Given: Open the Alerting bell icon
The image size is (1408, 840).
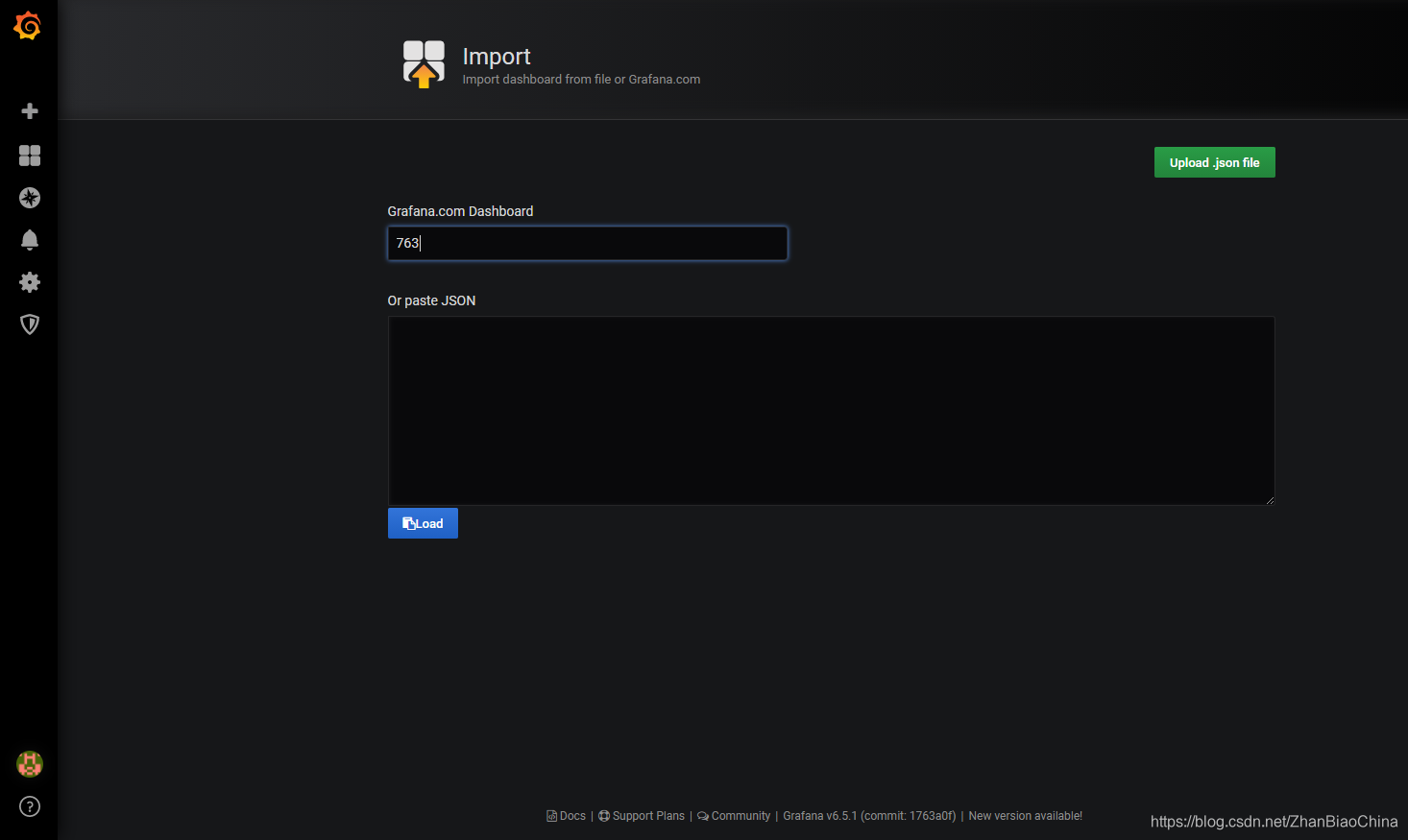Looking at the screenshot, I should (x=30, y=240).
